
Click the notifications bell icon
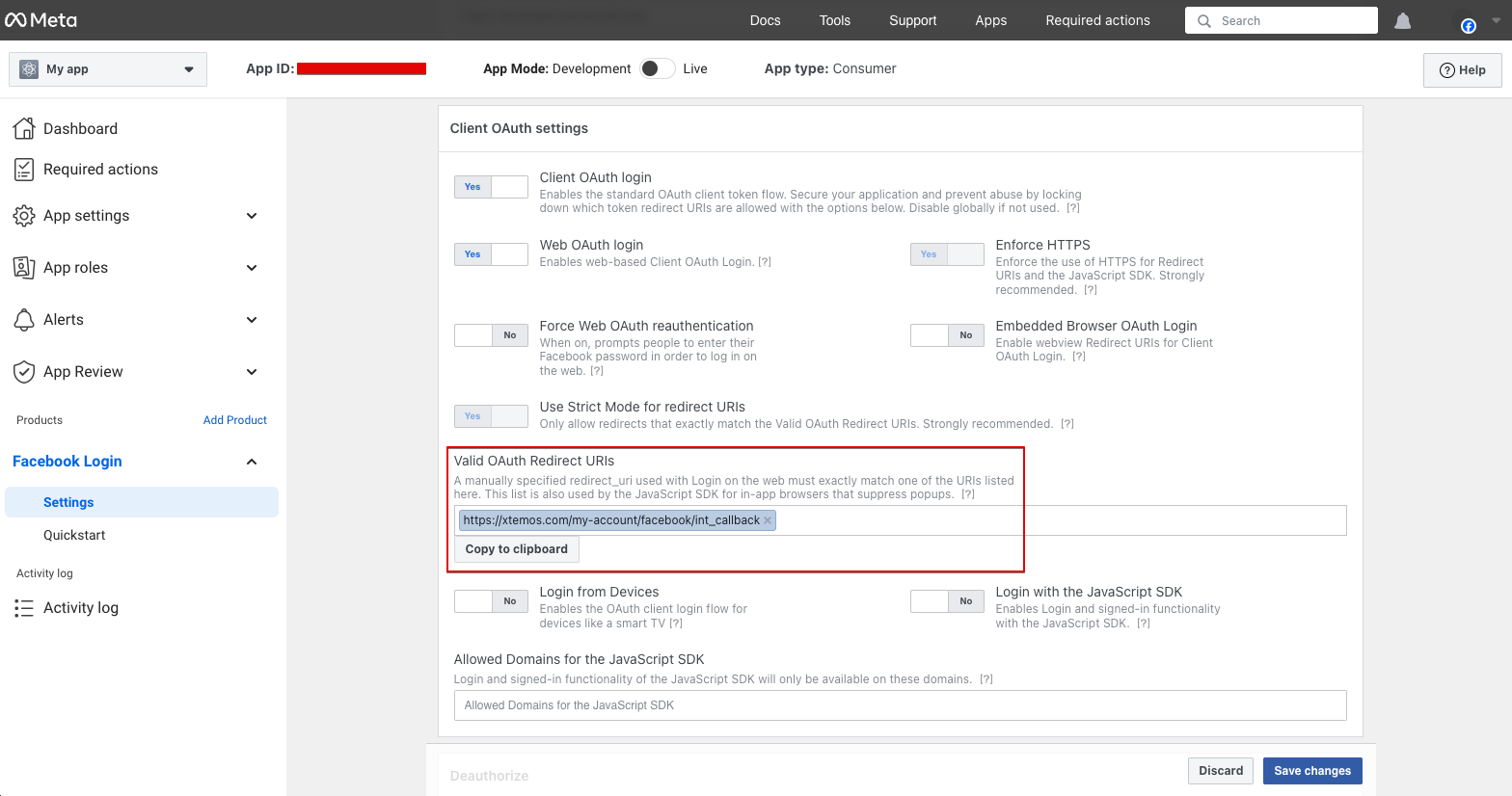coord(1402,21)
